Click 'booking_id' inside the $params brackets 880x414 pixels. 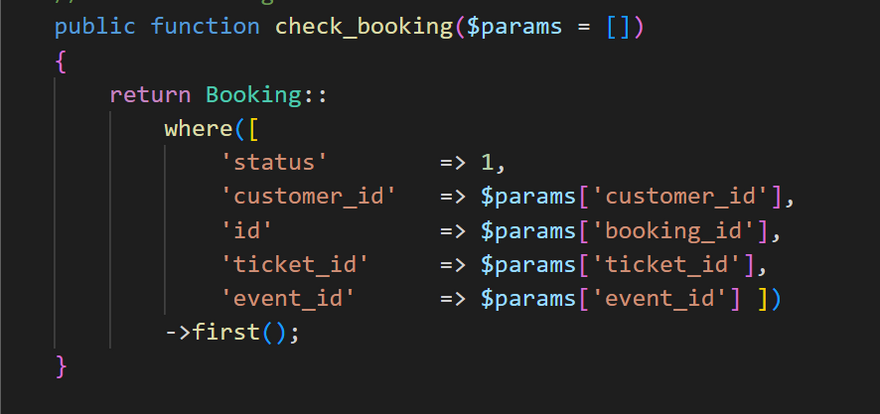tap(680, 231)
